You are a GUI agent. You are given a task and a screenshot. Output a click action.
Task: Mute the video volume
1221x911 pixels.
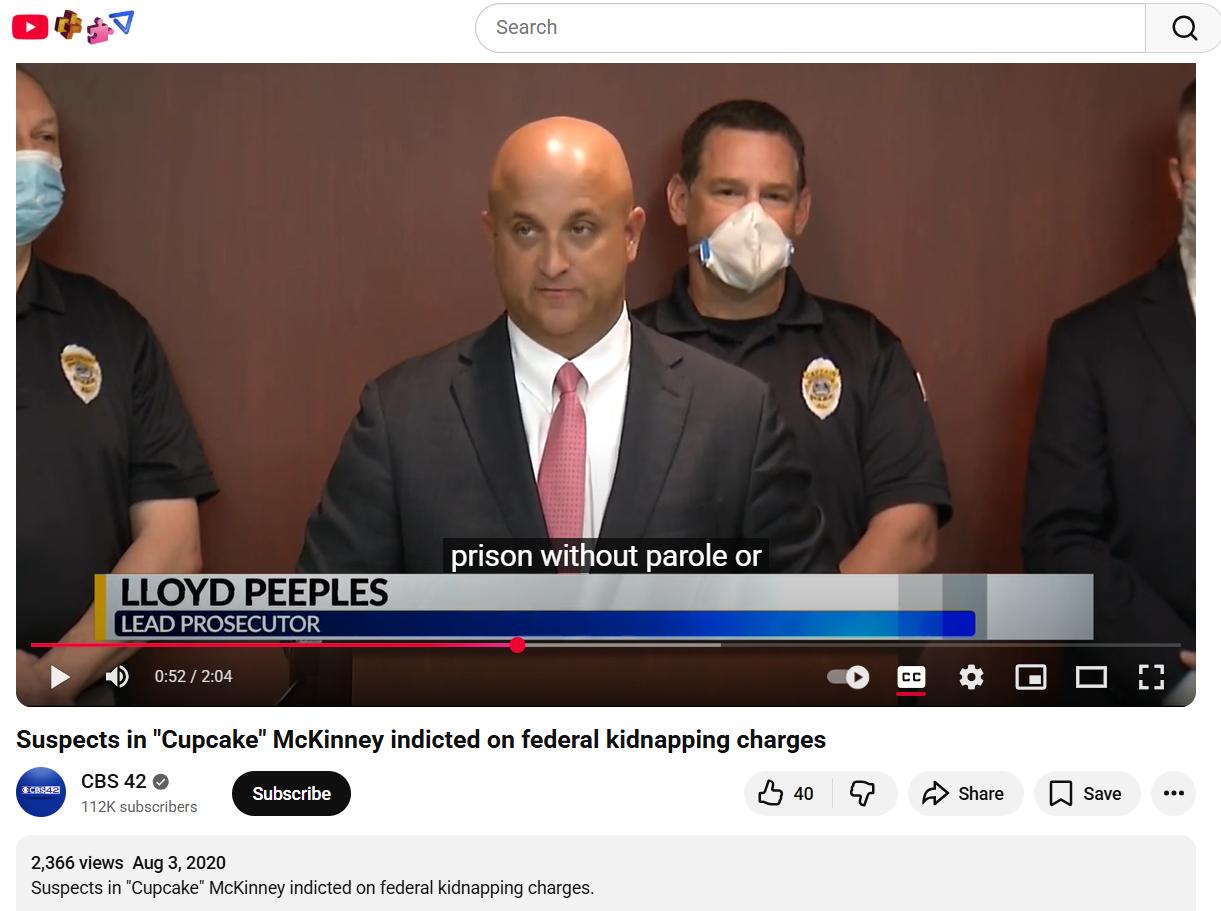point(117,677)
